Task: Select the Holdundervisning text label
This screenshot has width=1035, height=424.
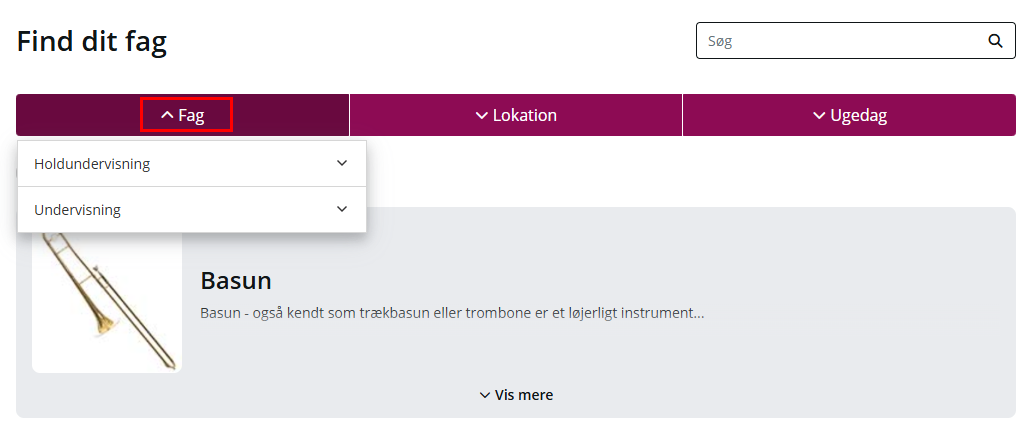Action: click(92, 164)
